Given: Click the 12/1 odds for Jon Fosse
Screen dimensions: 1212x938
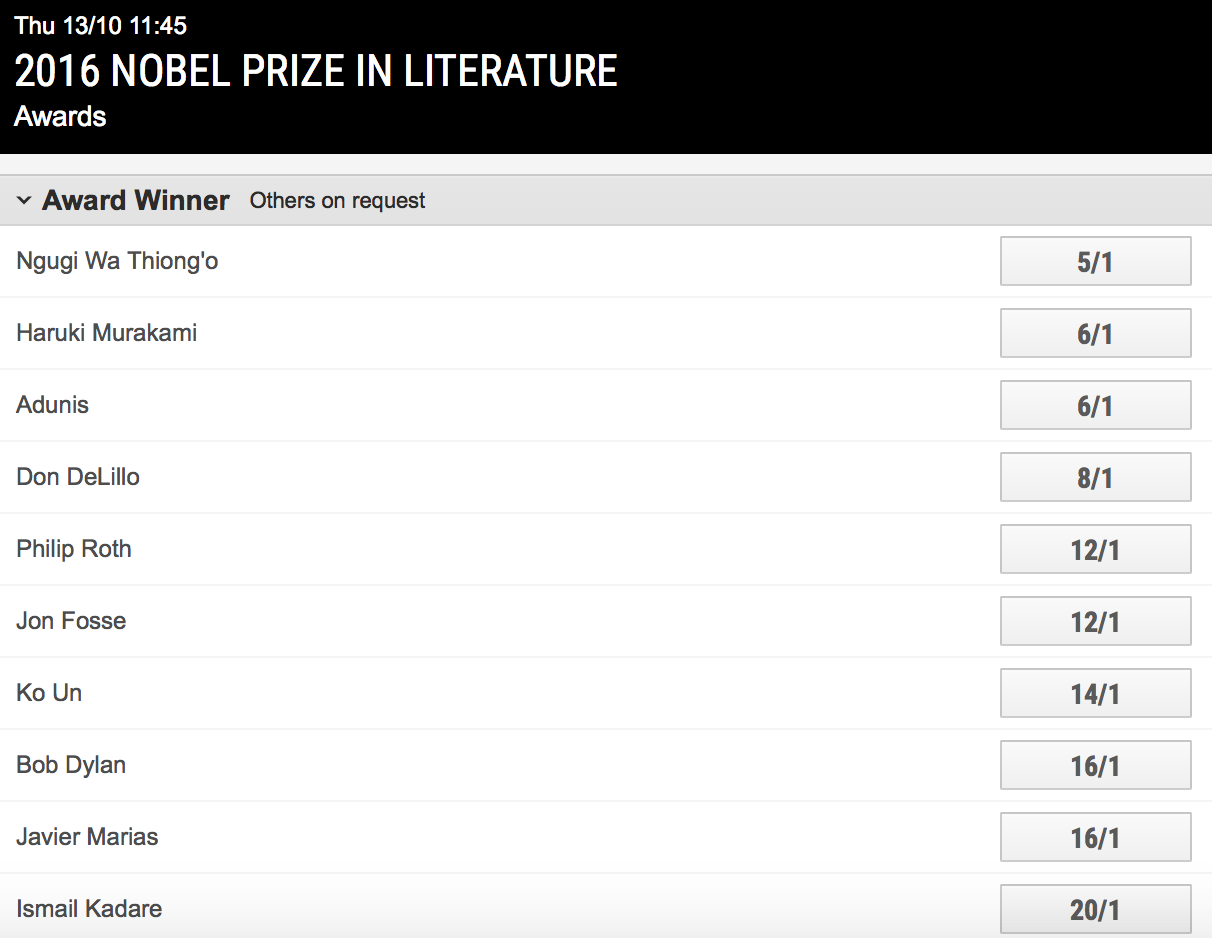Looking at the screenshot, I should point(1095,622).
